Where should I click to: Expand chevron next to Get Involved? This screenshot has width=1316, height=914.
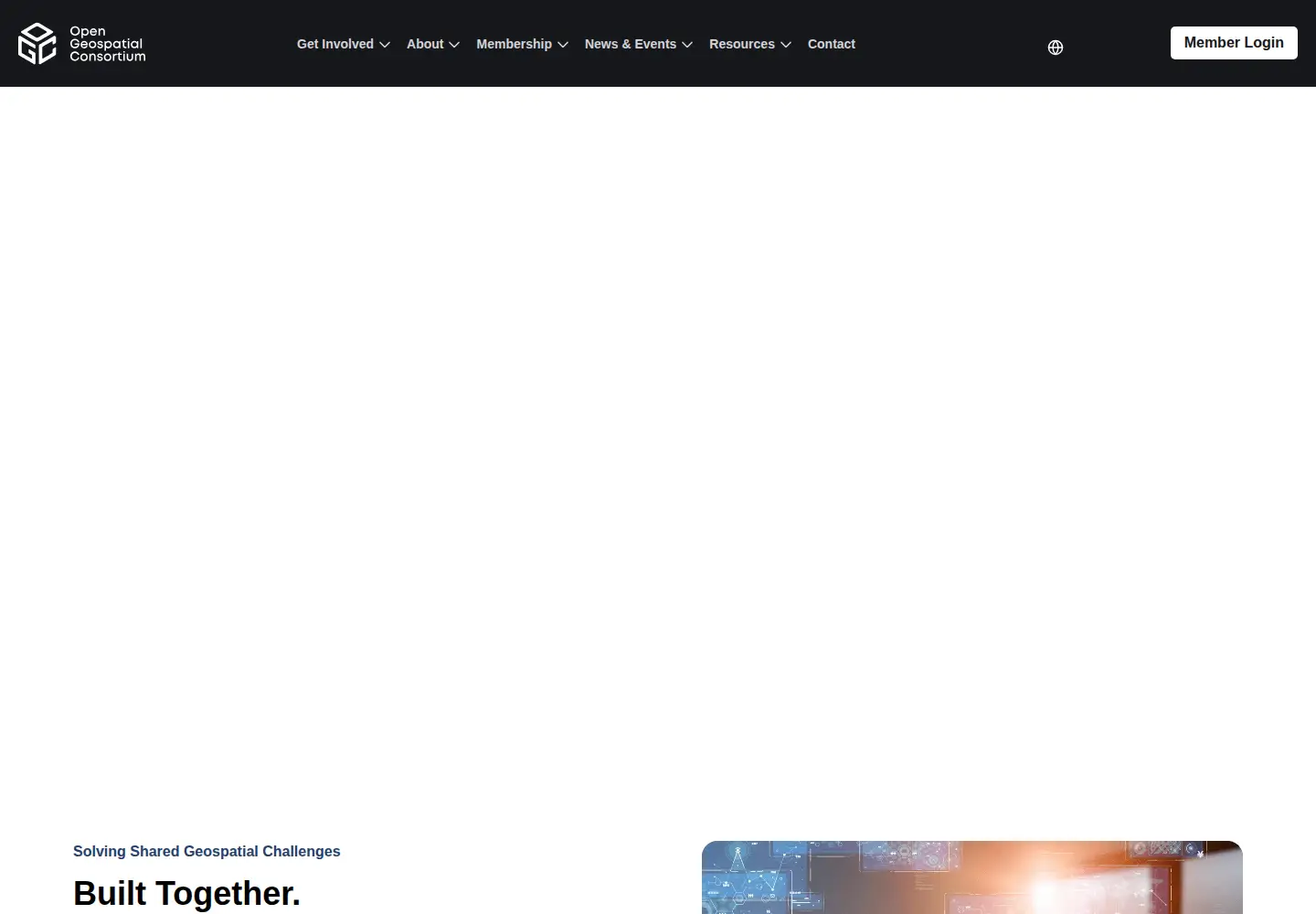(x=385, y=45)
